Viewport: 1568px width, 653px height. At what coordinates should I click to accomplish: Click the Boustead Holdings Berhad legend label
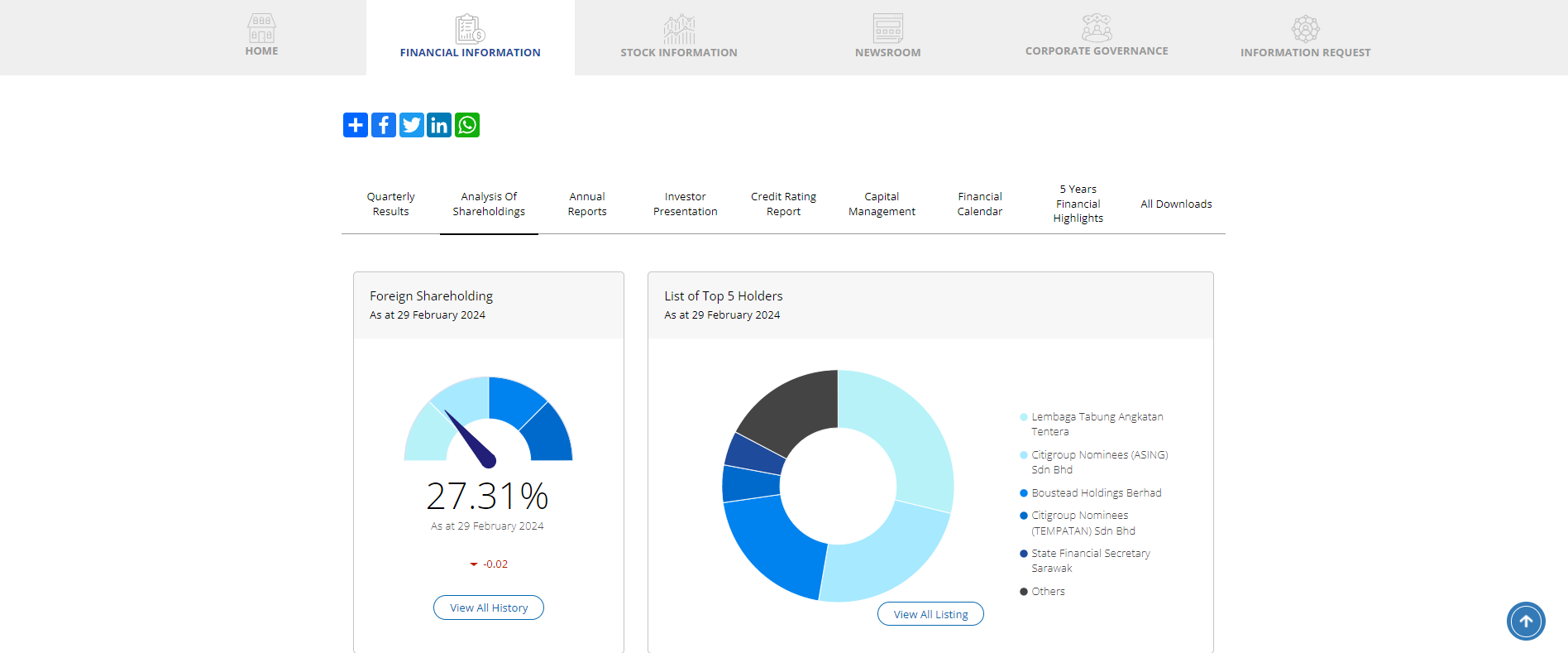1097,493
